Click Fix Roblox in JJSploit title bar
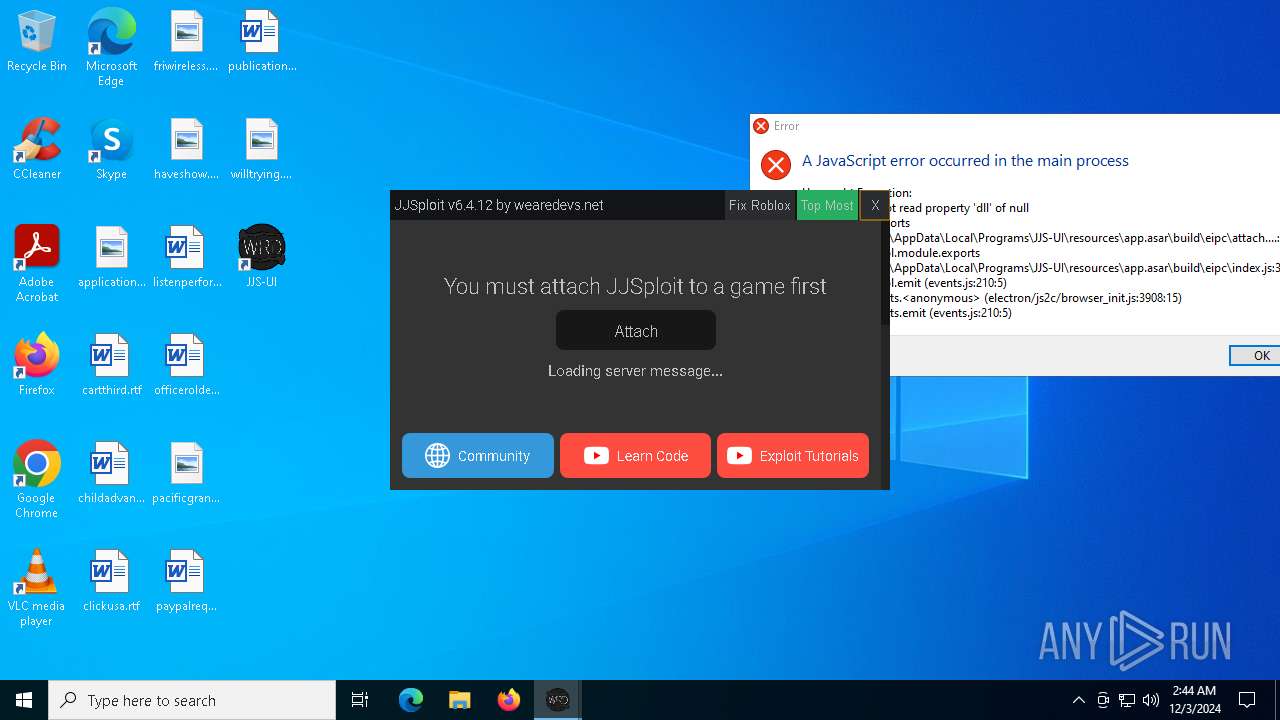This screenshot has width=1280, height=720. click(759, 205)
